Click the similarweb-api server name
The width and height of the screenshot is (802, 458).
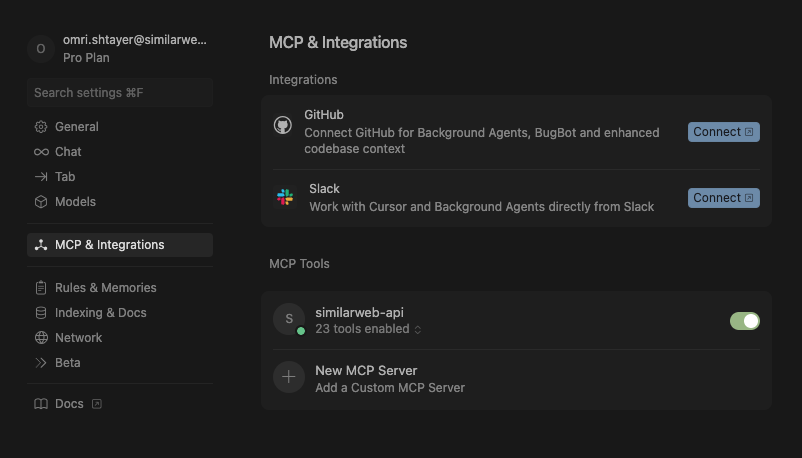[x=359, y=312]
